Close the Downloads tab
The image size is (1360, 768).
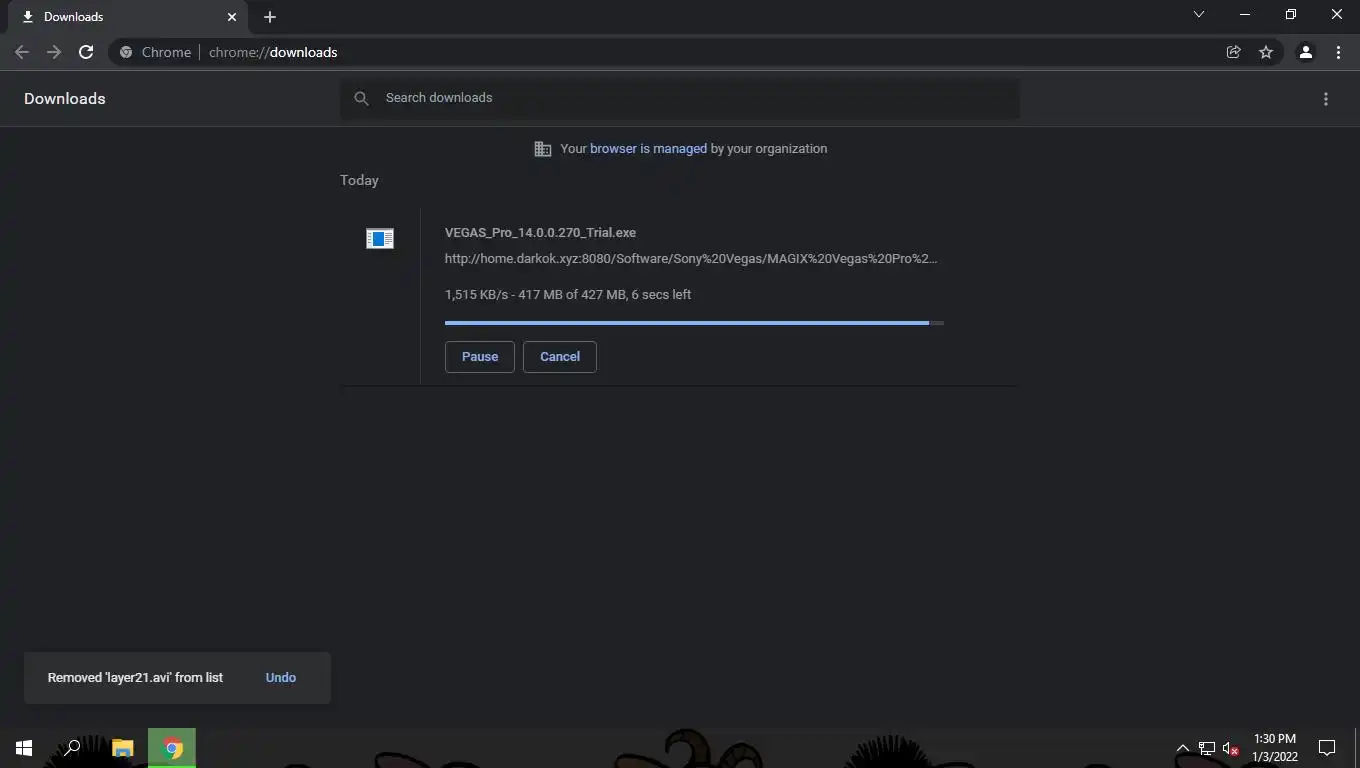[232, 17]
